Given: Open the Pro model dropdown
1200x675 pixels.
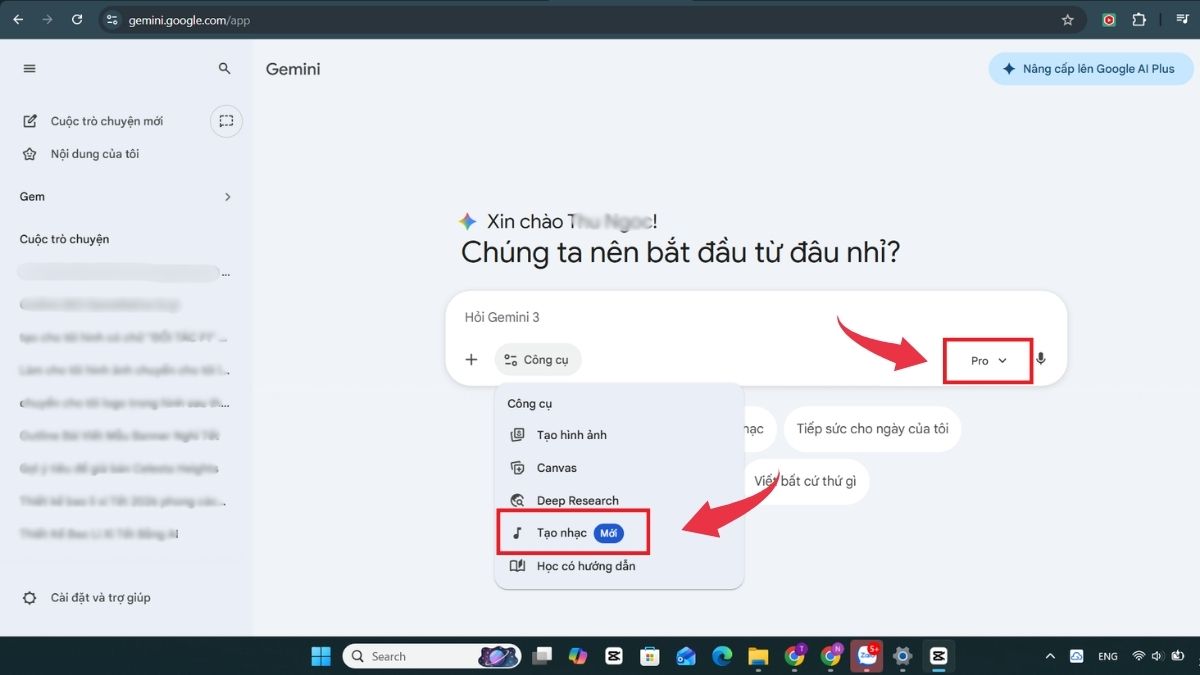Looking at the screenshot, I should pos(986,360).
